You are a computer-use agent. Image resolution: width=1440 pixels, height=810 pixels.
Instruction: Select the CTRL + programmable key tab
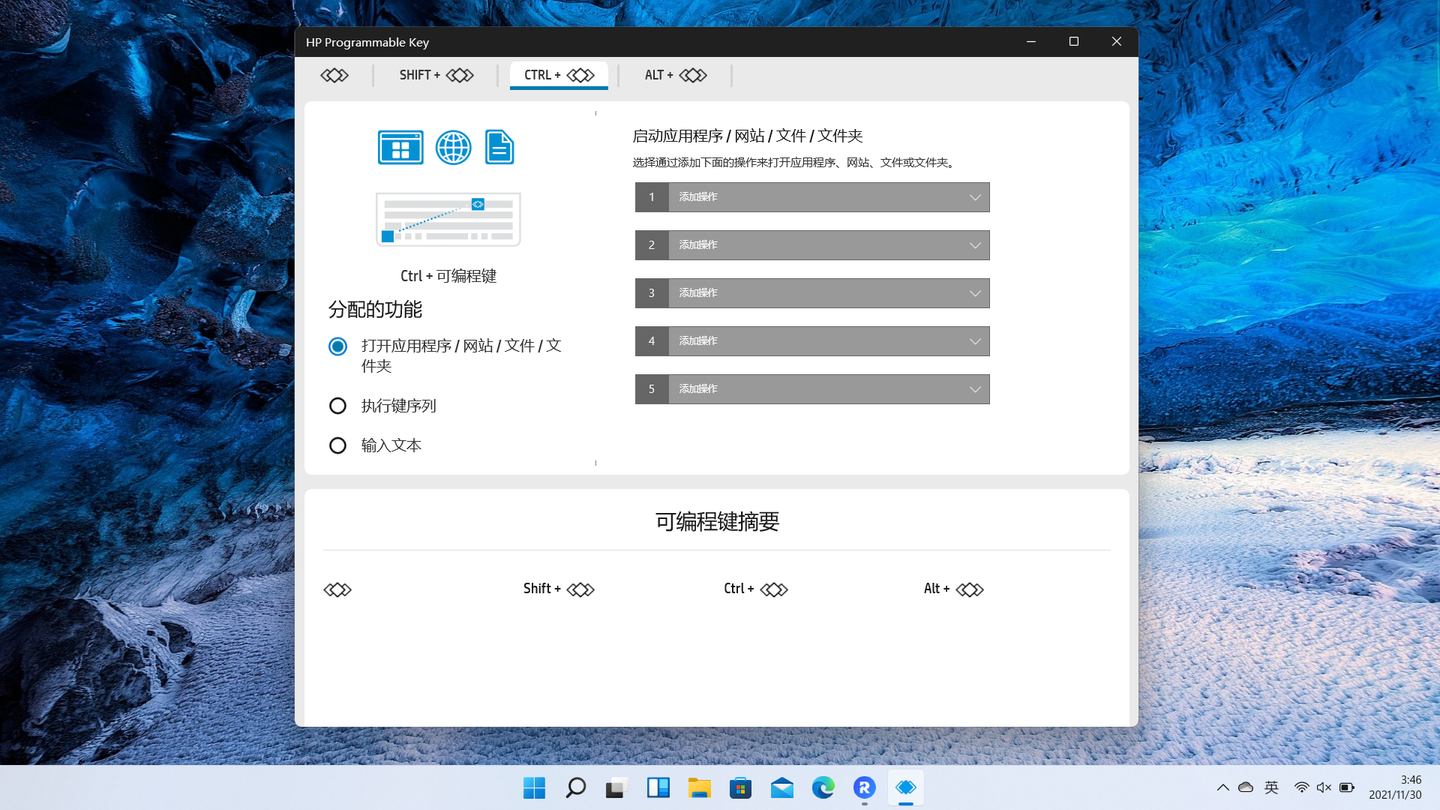[559, 75]
